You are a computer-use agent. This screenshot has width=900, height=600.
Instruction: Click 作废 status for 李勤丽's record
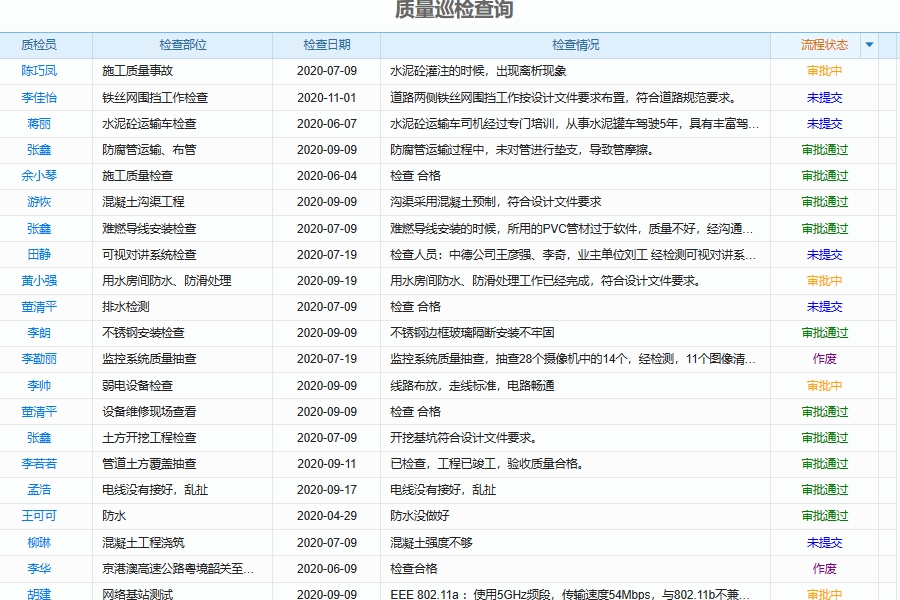[824, 359]
